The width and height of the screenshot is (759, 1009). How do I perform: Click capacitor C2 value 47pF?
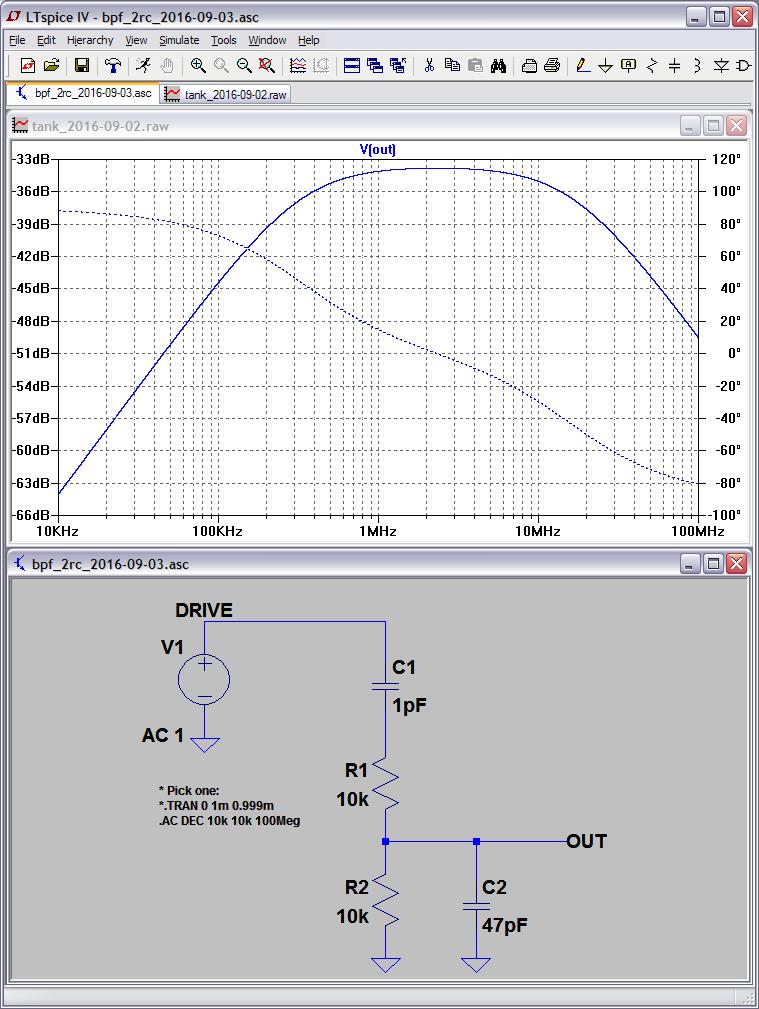pyautogui.click(x=505, y=925)
